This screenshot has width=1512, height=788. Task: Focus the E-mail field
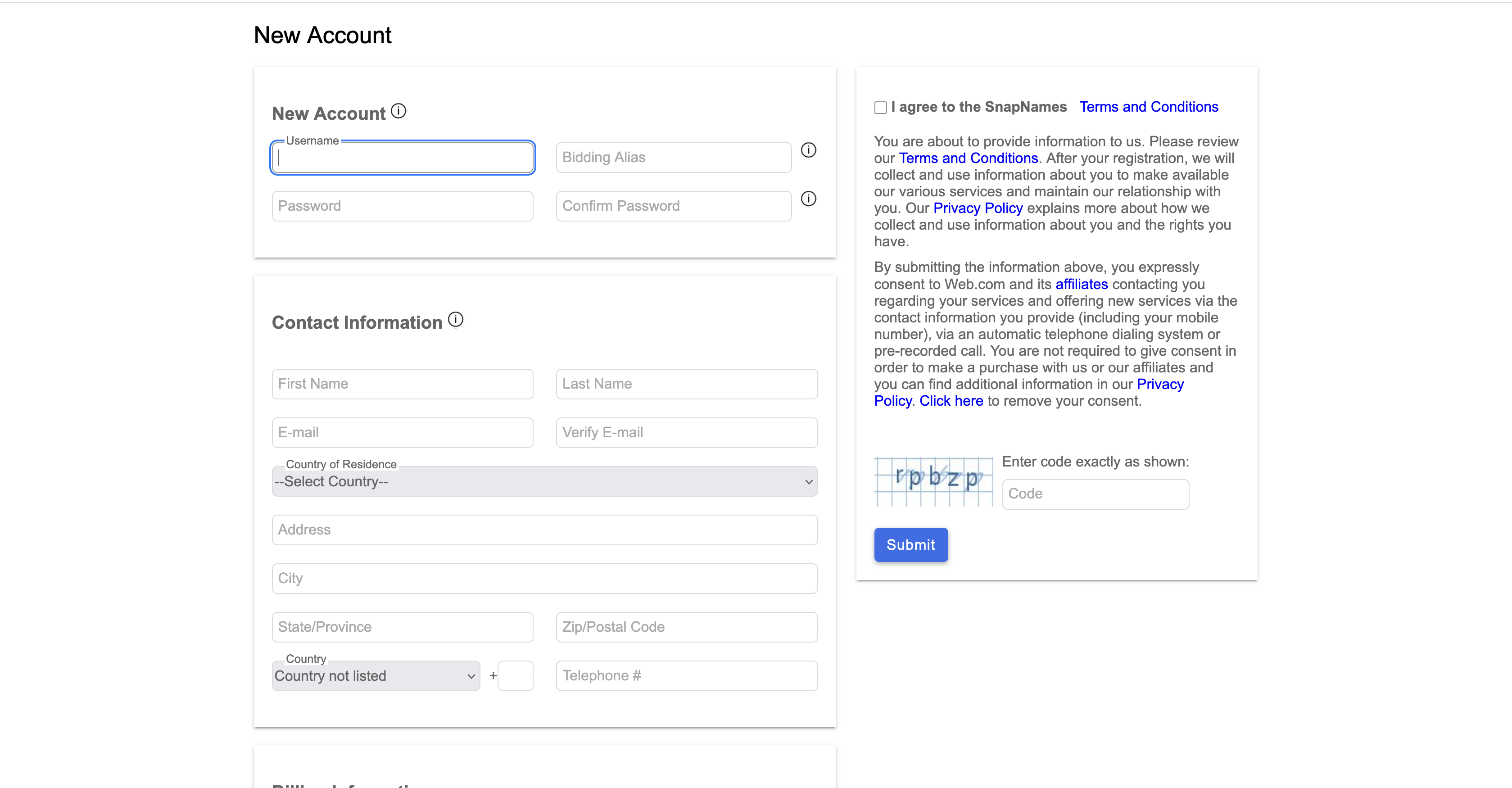click(x=403, y=433)
